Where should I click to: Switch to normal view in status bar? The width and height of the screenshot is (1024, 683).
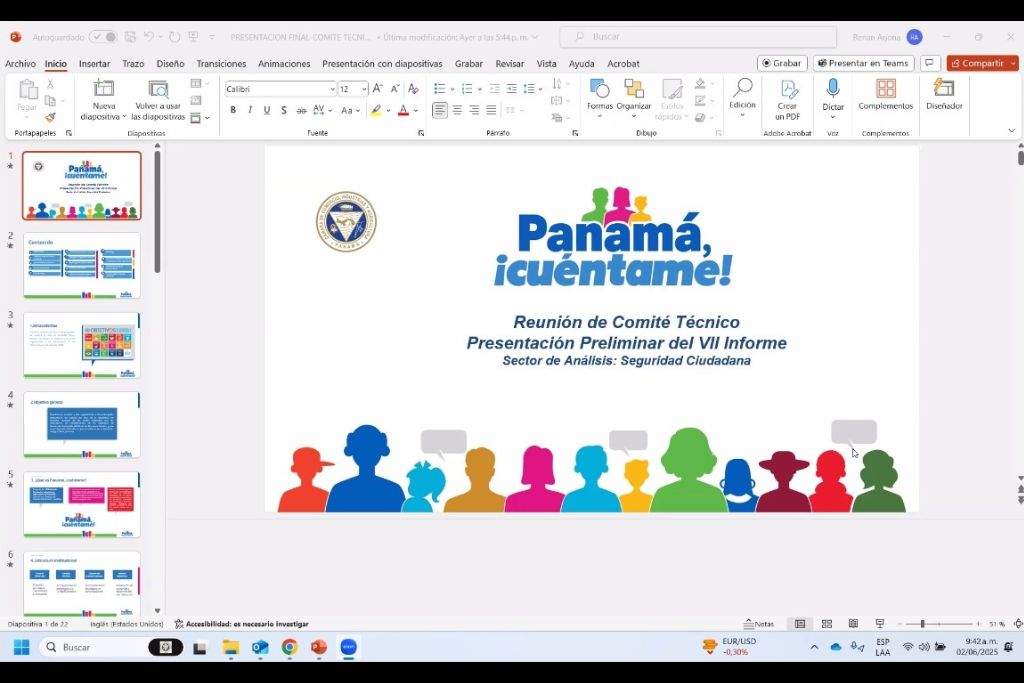800,624
